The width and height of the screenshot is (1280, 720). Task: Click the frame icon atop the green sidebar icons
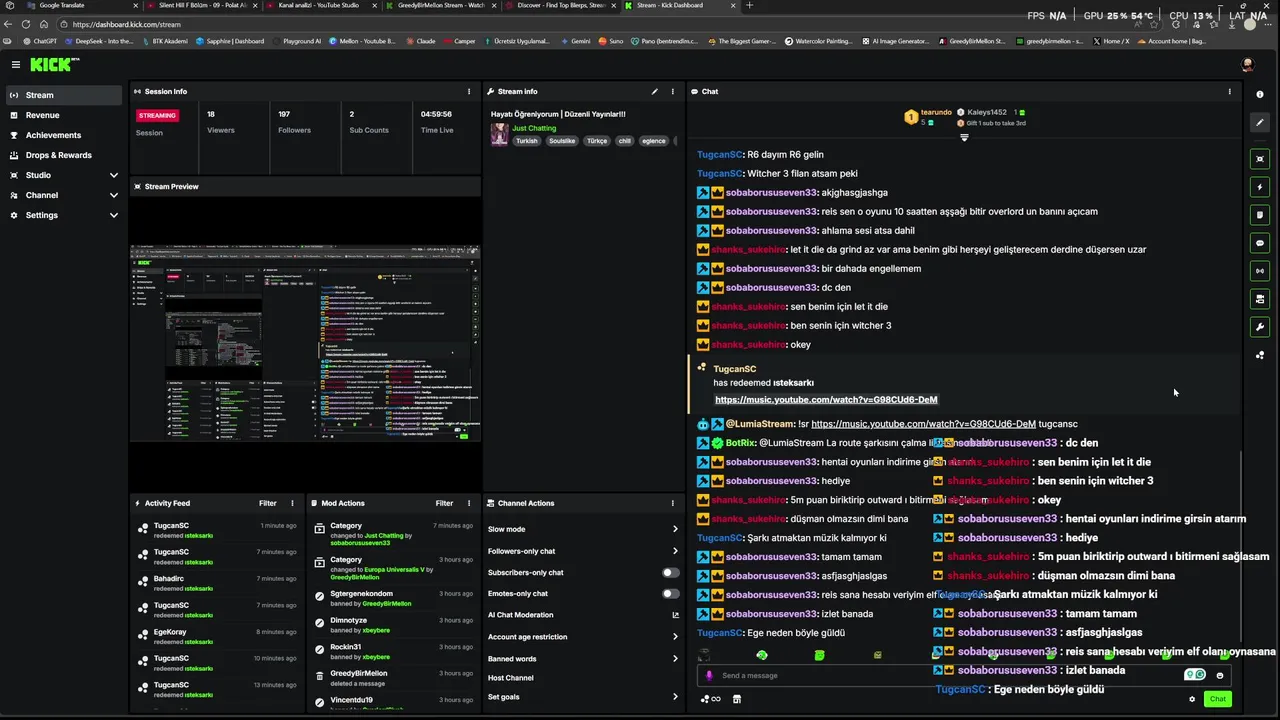pos(1260,159)
